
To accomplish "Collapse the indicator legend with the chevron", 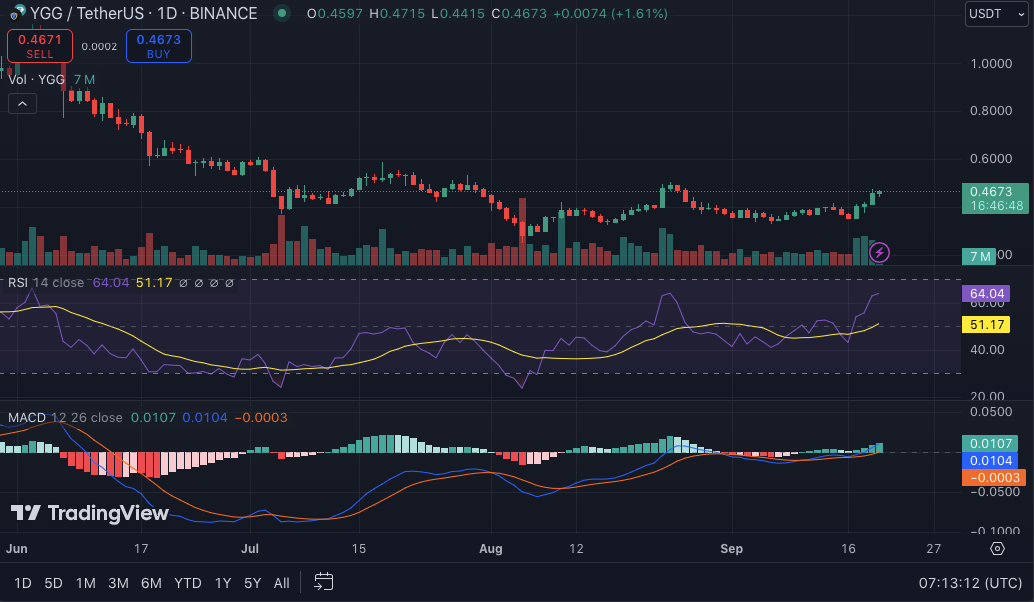I will 22,103.
